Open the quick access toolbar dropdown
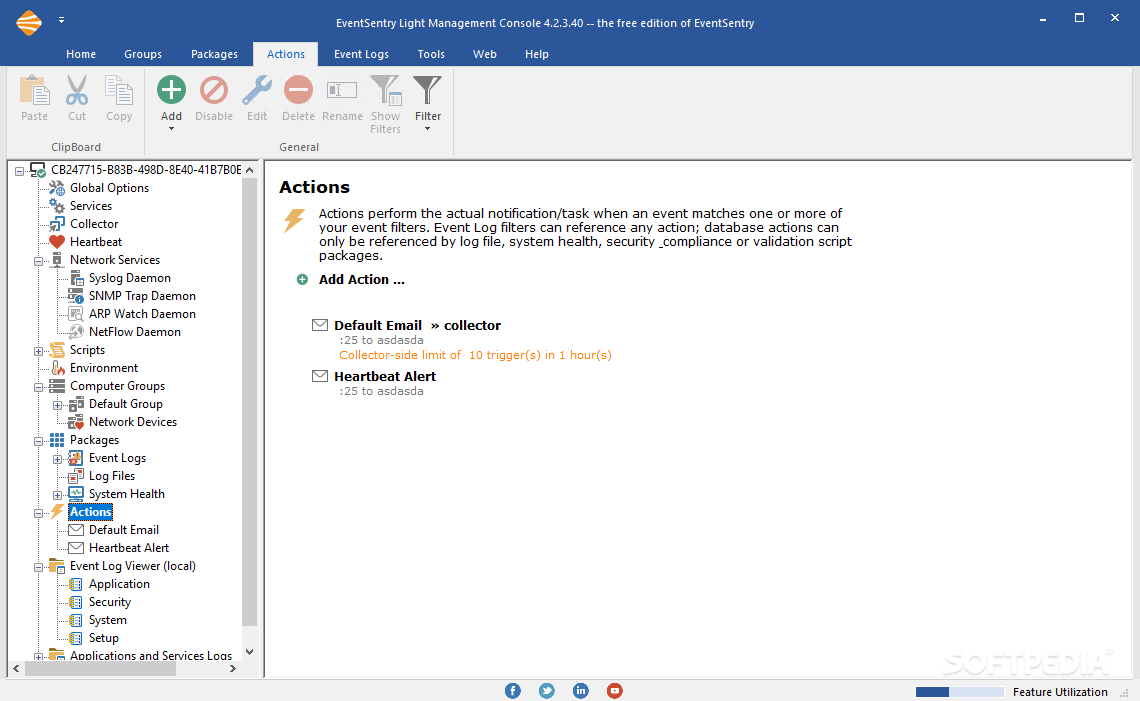This screenshot has width=1140, height=701. pos(61,20)
